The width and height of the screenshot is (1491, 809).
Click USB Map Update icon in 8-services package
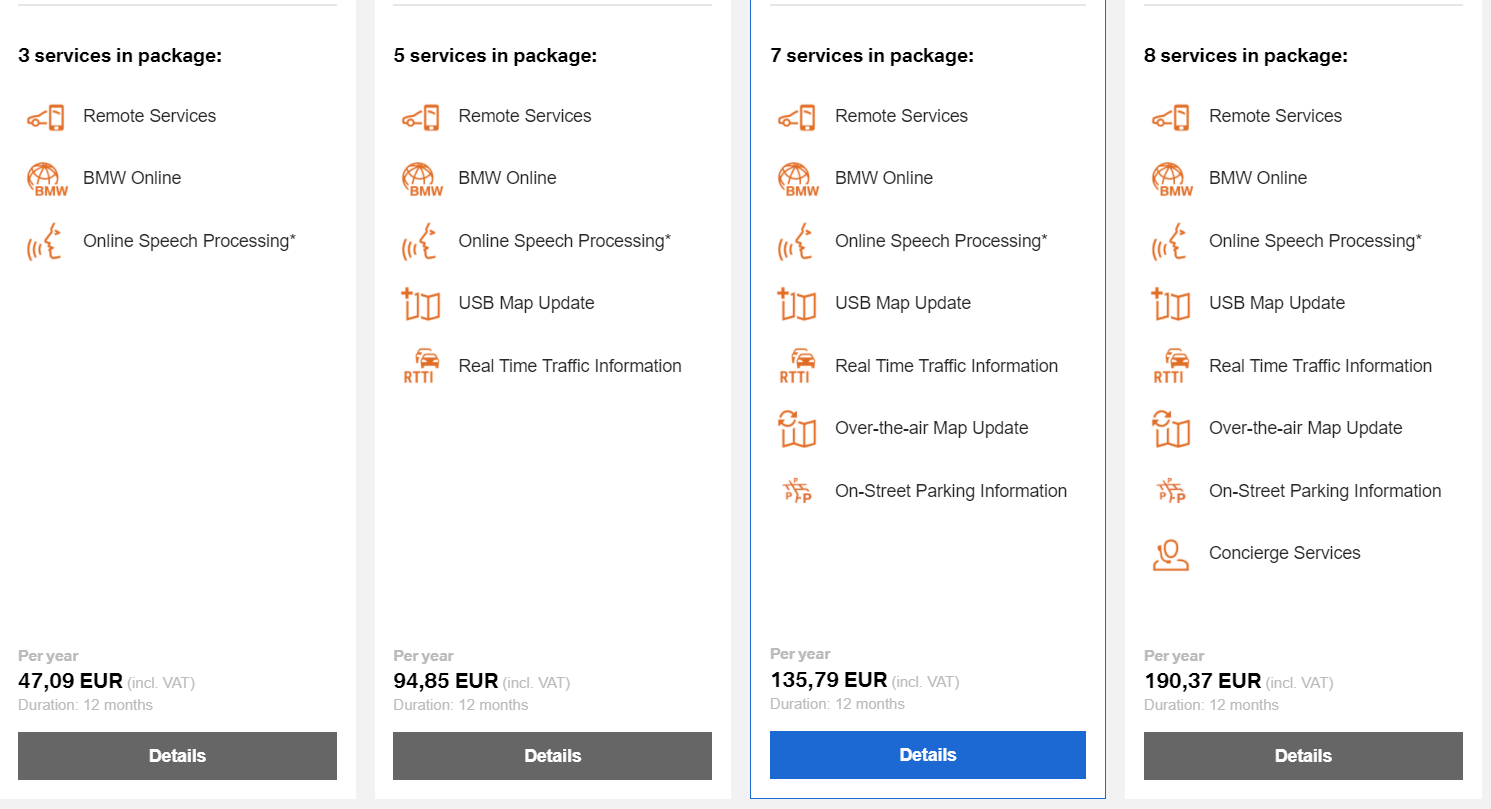click(1171, 304)
